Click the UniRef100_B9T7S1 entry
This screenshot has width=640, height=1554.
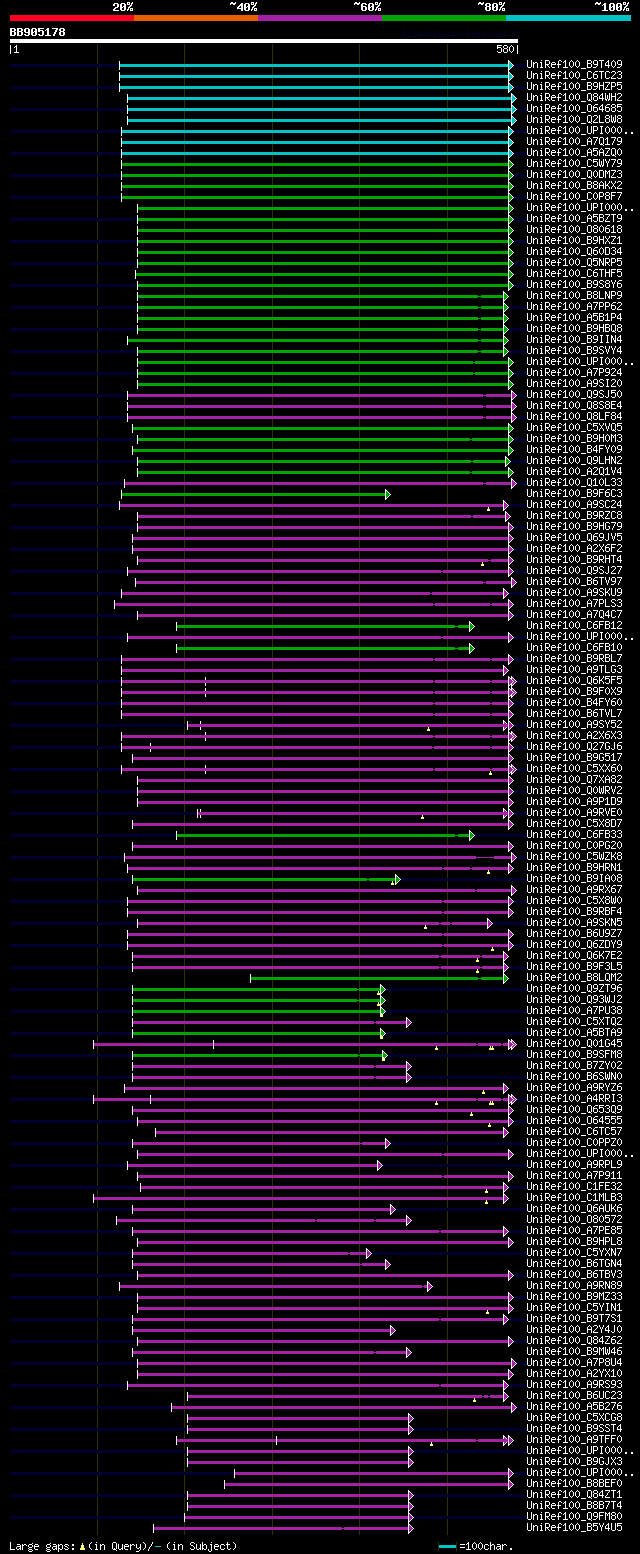coord(574,1318)
